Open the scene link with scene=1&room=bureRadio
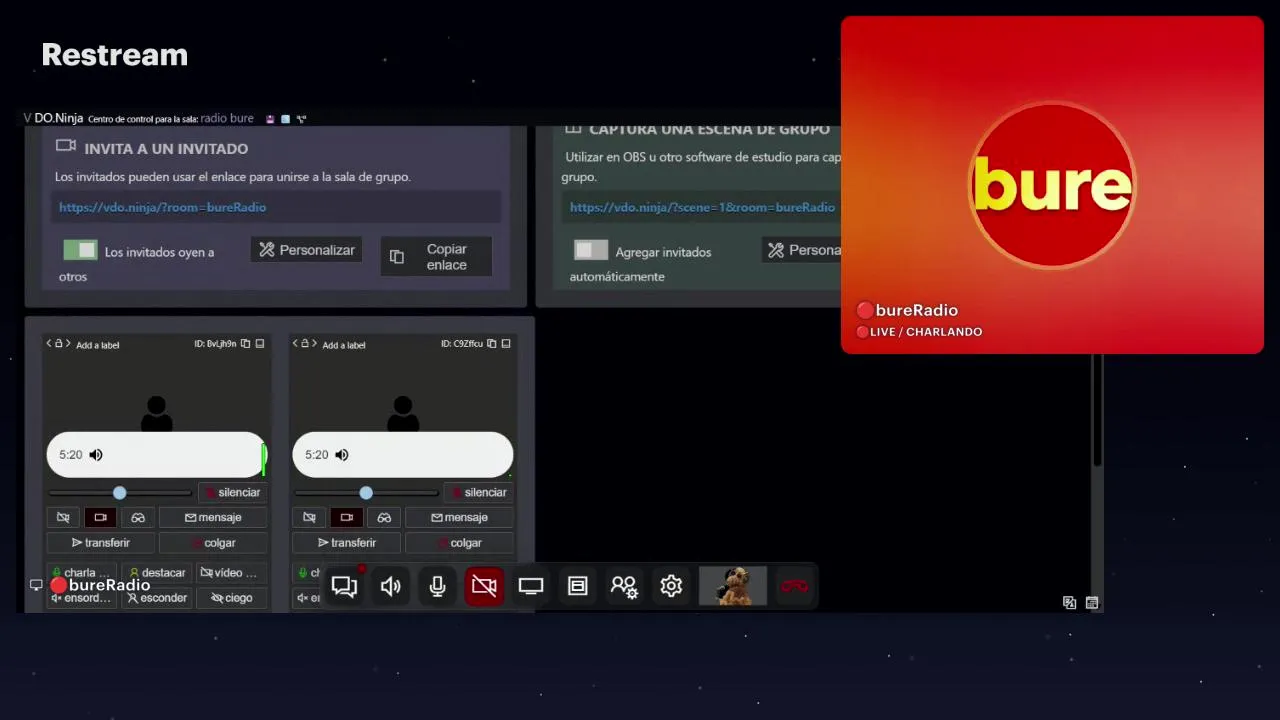The image size is (1280, 720). pos(702,207)
